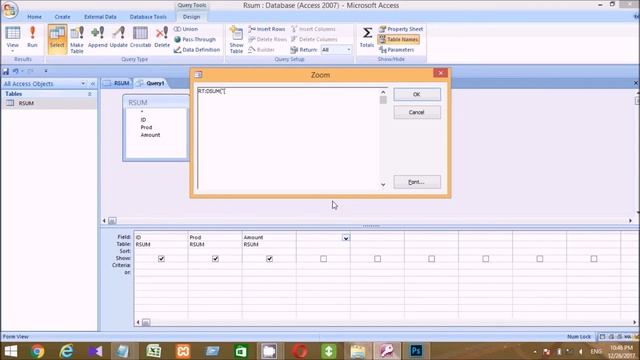The image size is (640, 360).
Task: Check Show box in eighth grid column
Action: (x=540, y=259)
